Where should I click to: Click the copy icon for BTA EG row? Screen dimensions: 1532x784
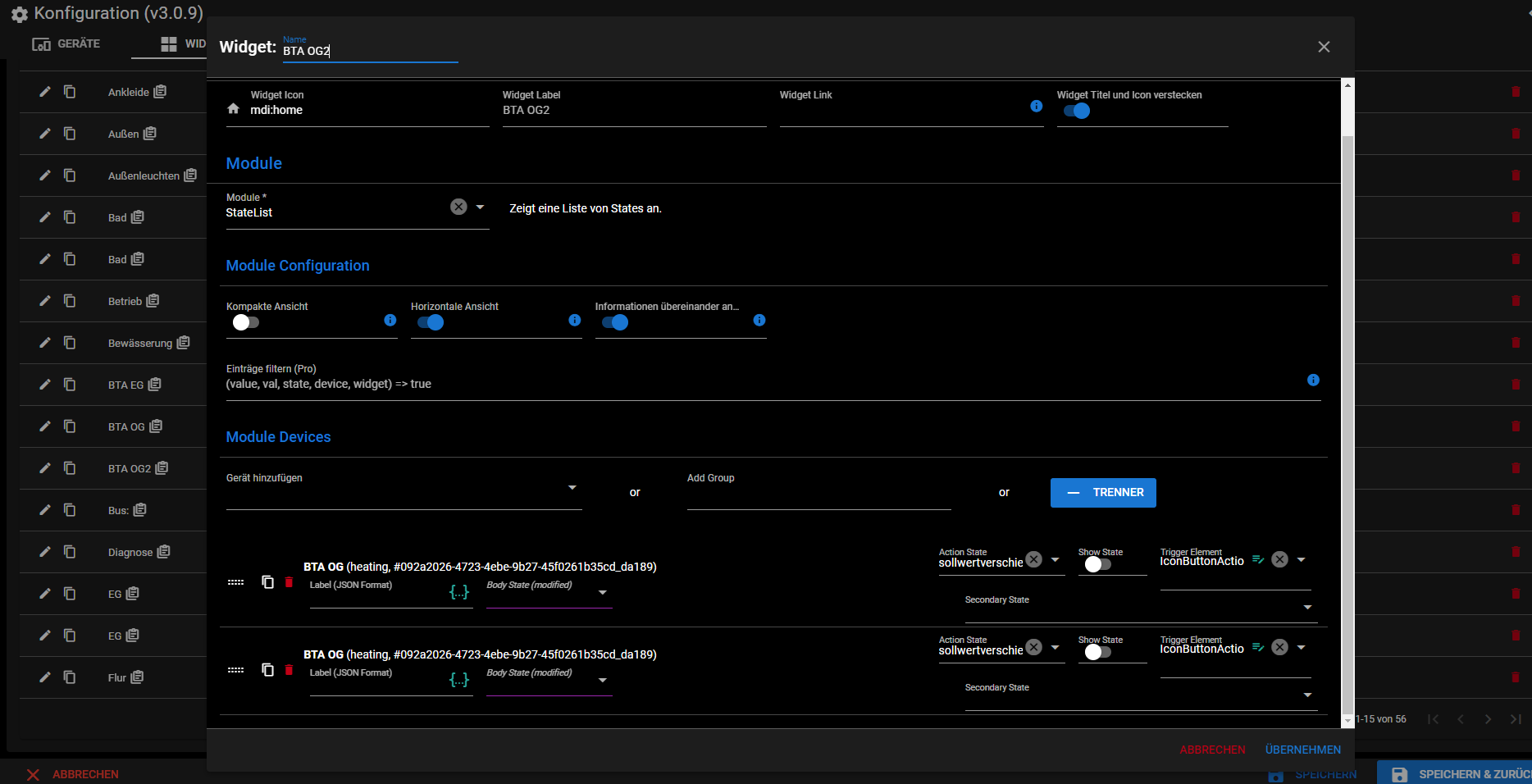tap(70, 385)
